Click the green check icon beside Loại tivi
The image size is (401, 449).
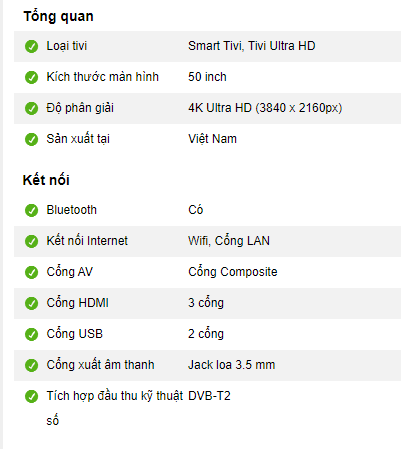31,46
